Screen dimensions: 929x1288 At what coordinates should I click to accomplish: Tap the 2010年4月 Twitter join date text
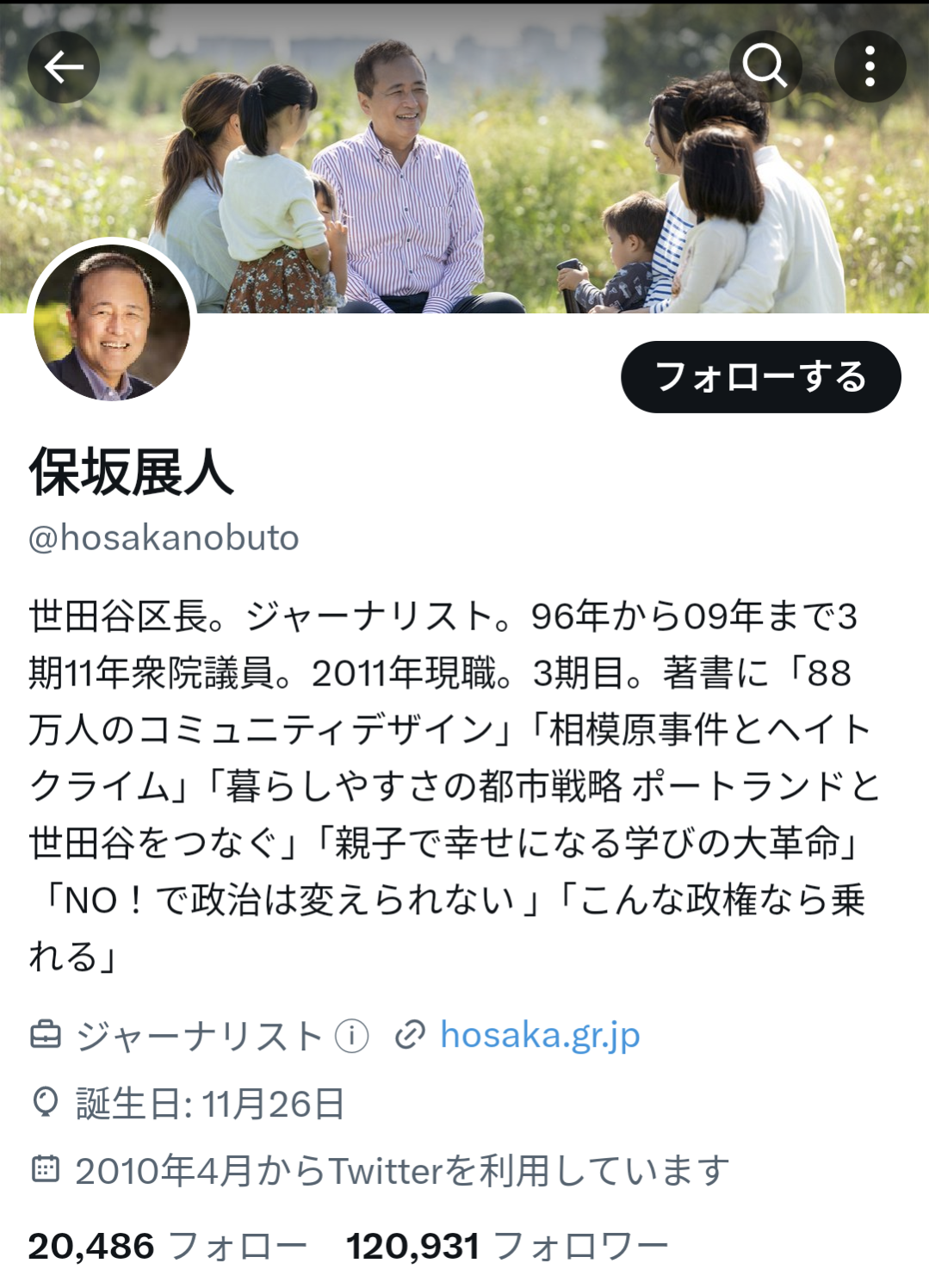402,1170
